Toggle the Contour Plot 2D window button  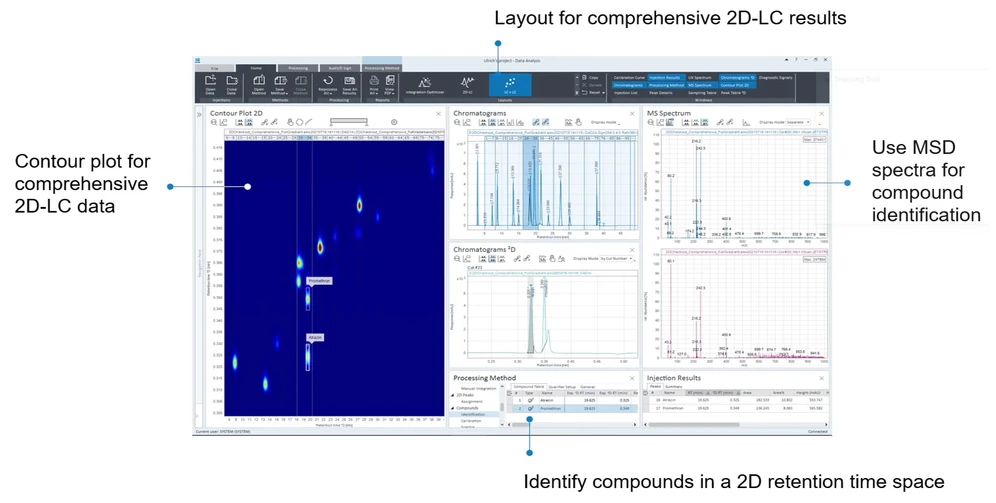click(x=735, y=85)
